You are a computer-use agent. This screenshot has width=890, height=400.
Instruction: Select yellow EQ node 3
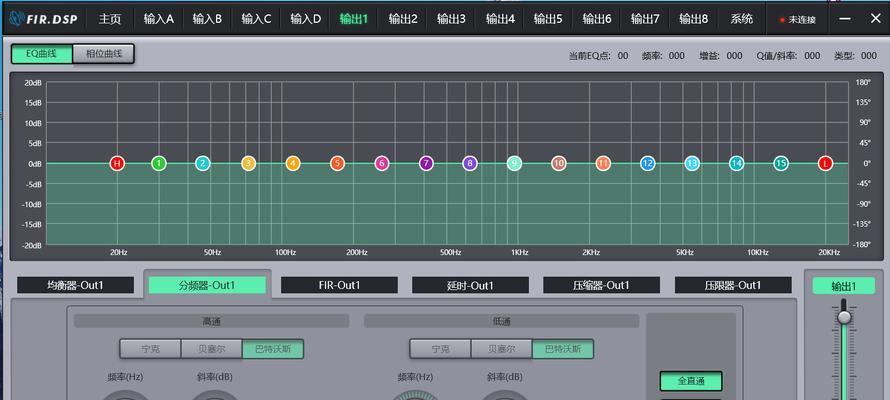click(249, 163)
